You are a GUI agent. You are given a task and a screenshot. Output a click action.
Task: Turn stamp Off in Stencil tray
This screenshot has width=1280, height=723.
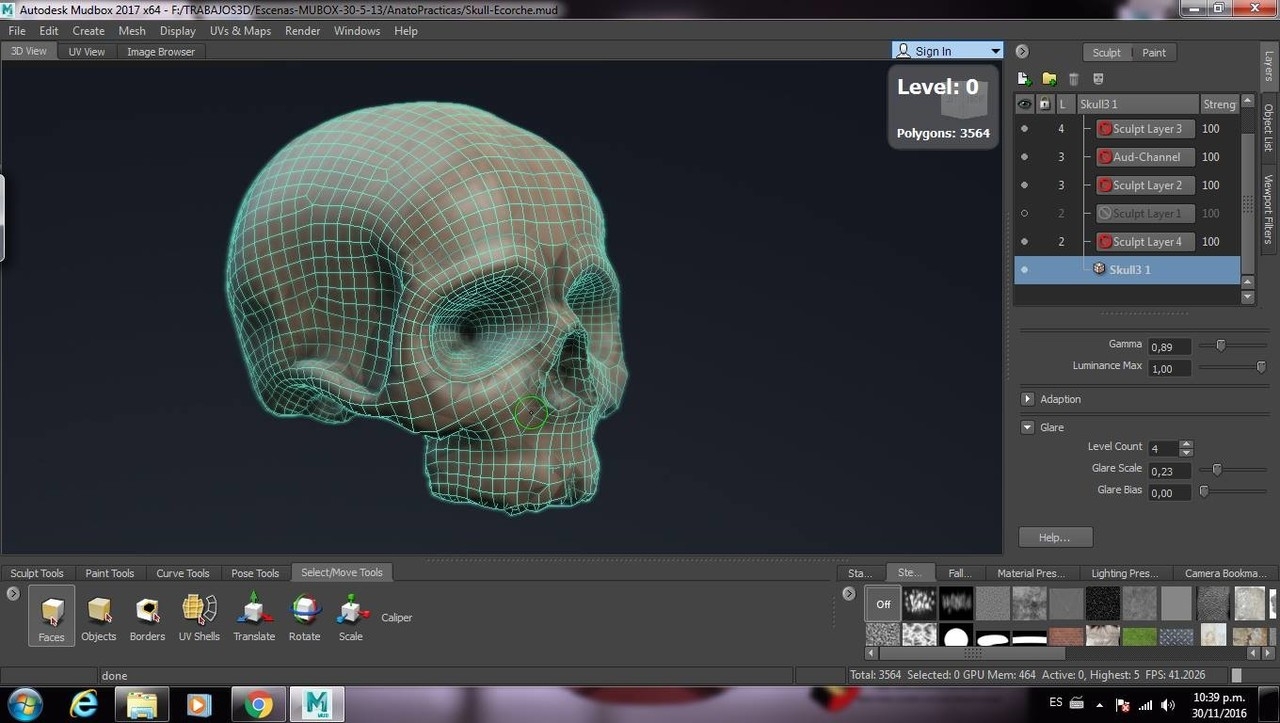point(883,603)
